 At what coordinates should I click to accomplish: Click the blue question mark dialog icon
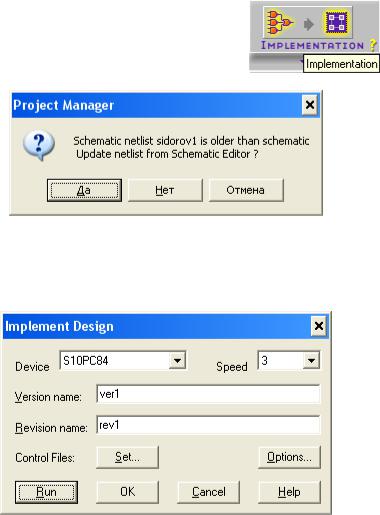[39, 146]
